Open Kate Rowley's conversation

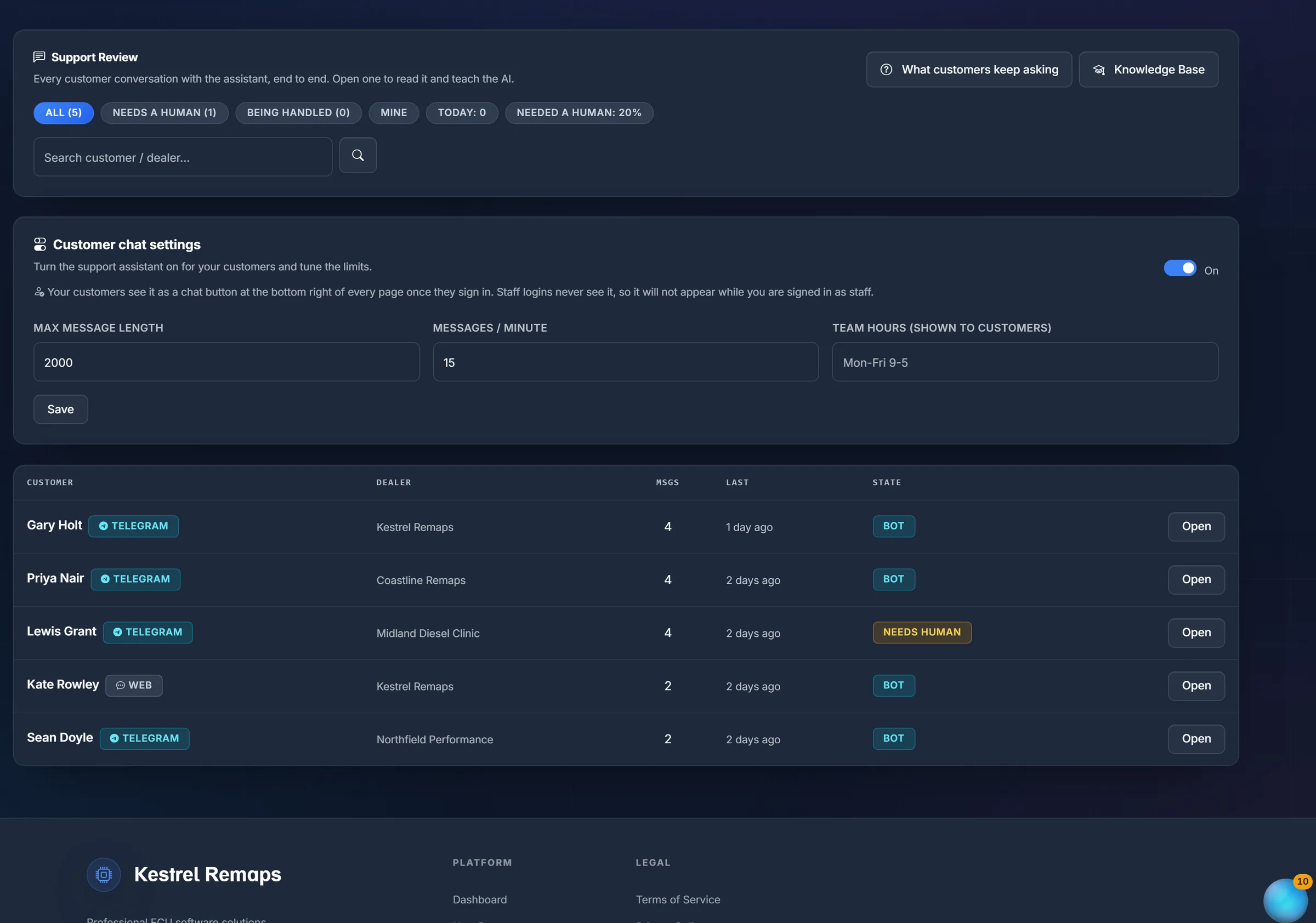1196,685
